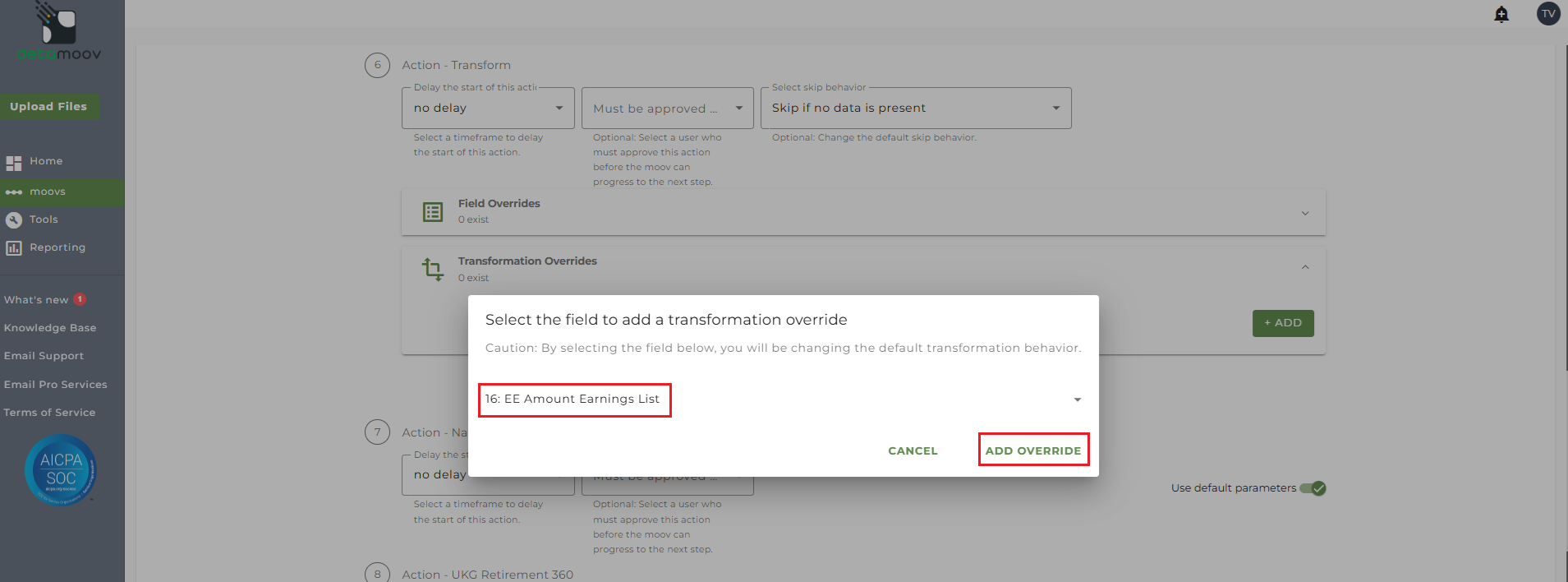Click the Transformation Overrides crop icon
The width and height of the screenshot is (1568, 582).
(432, 269)
